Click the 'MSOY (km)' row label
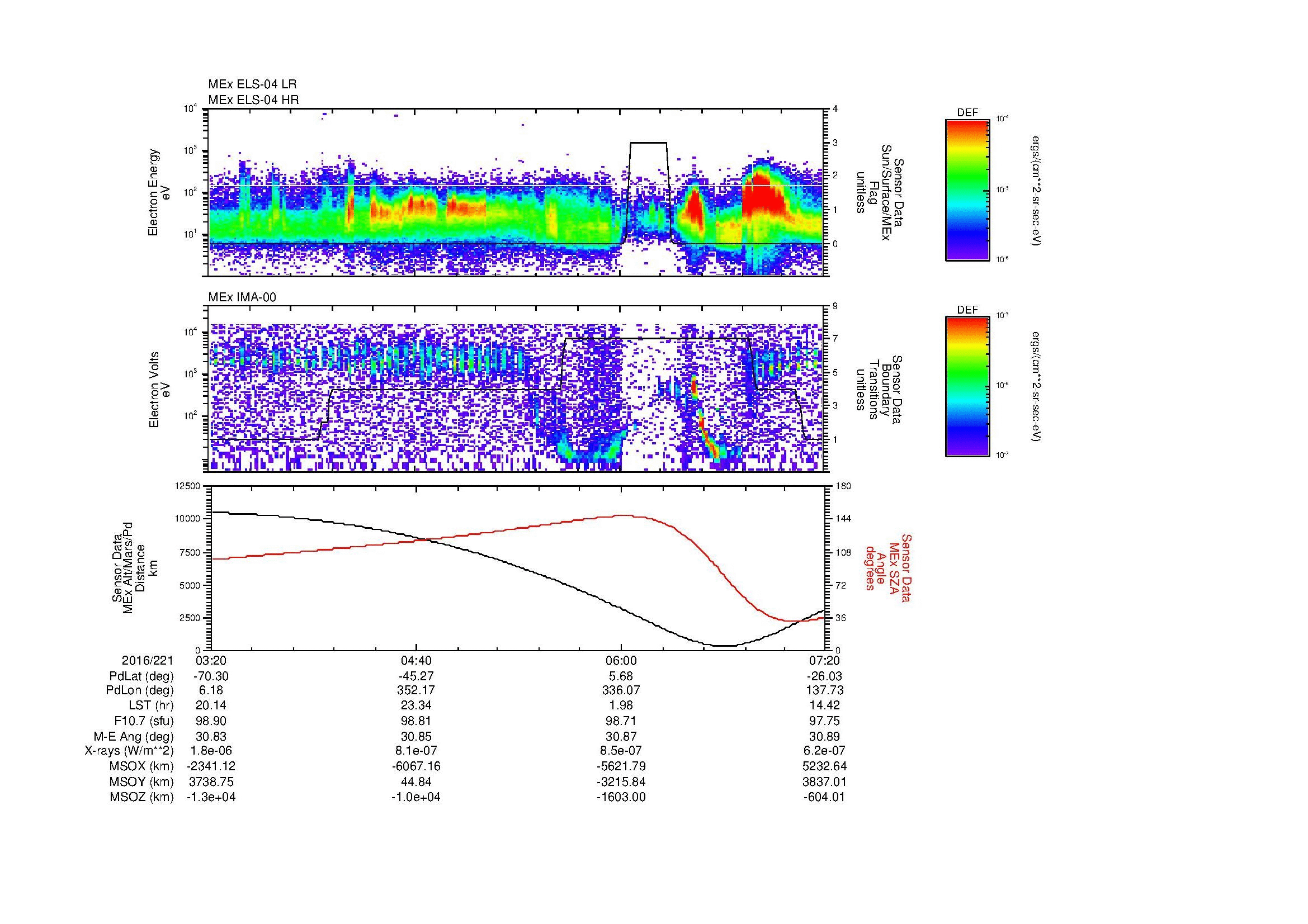The width and height of the screenshot is (1308, 924). pos(141,781)
